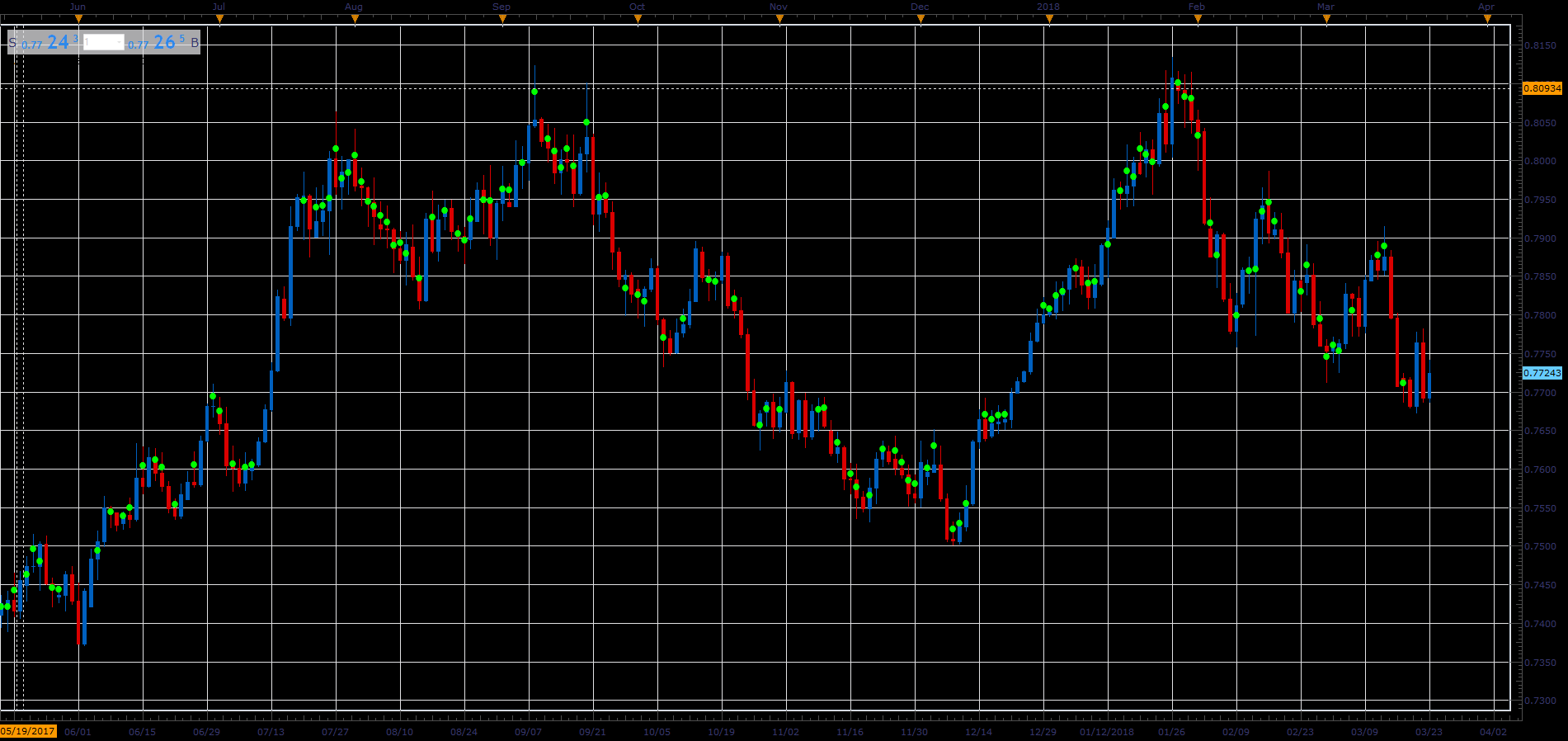Image resolution: width=1568 pixels, height=741 pixels.
Task: Click the blue 0.77243 current price tag
Action: tap(1542, 373)
